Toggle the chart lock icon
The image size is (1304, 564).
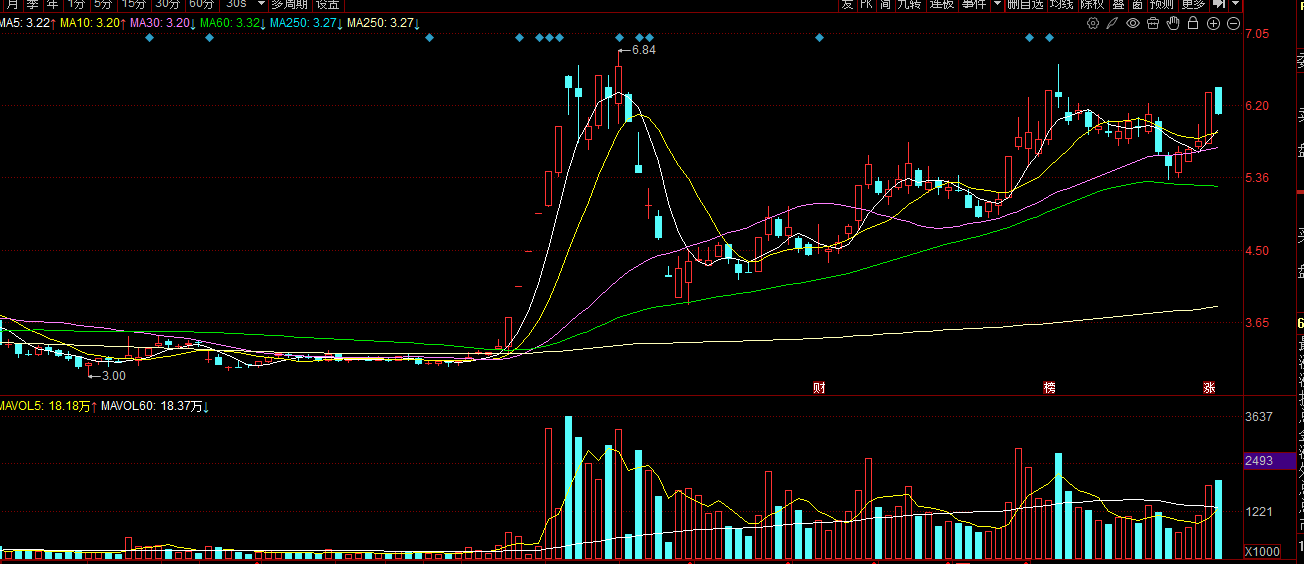point(1194,23)
